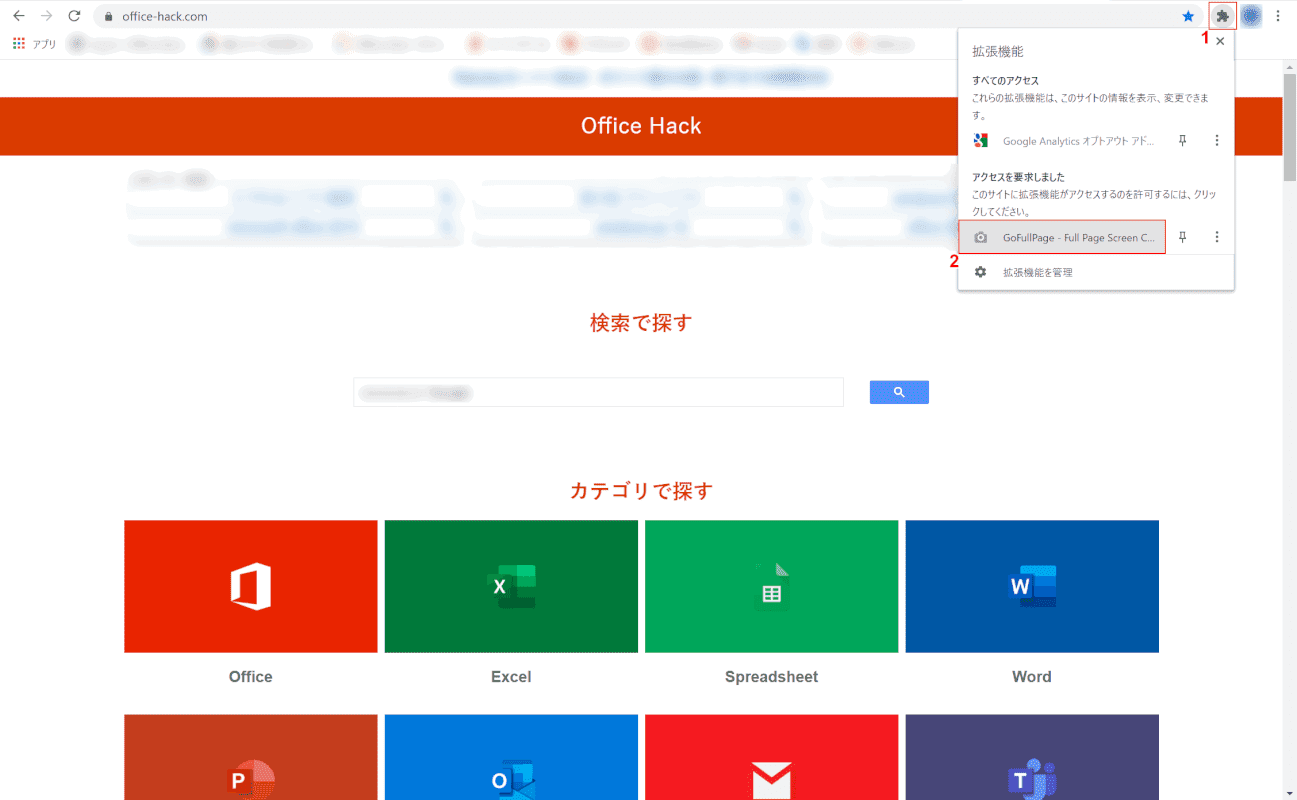Image resolution: width=1297 pixels, height=800 pixels.
Task: Open the Extensions puzzle icon
Action: (1222, 16)
